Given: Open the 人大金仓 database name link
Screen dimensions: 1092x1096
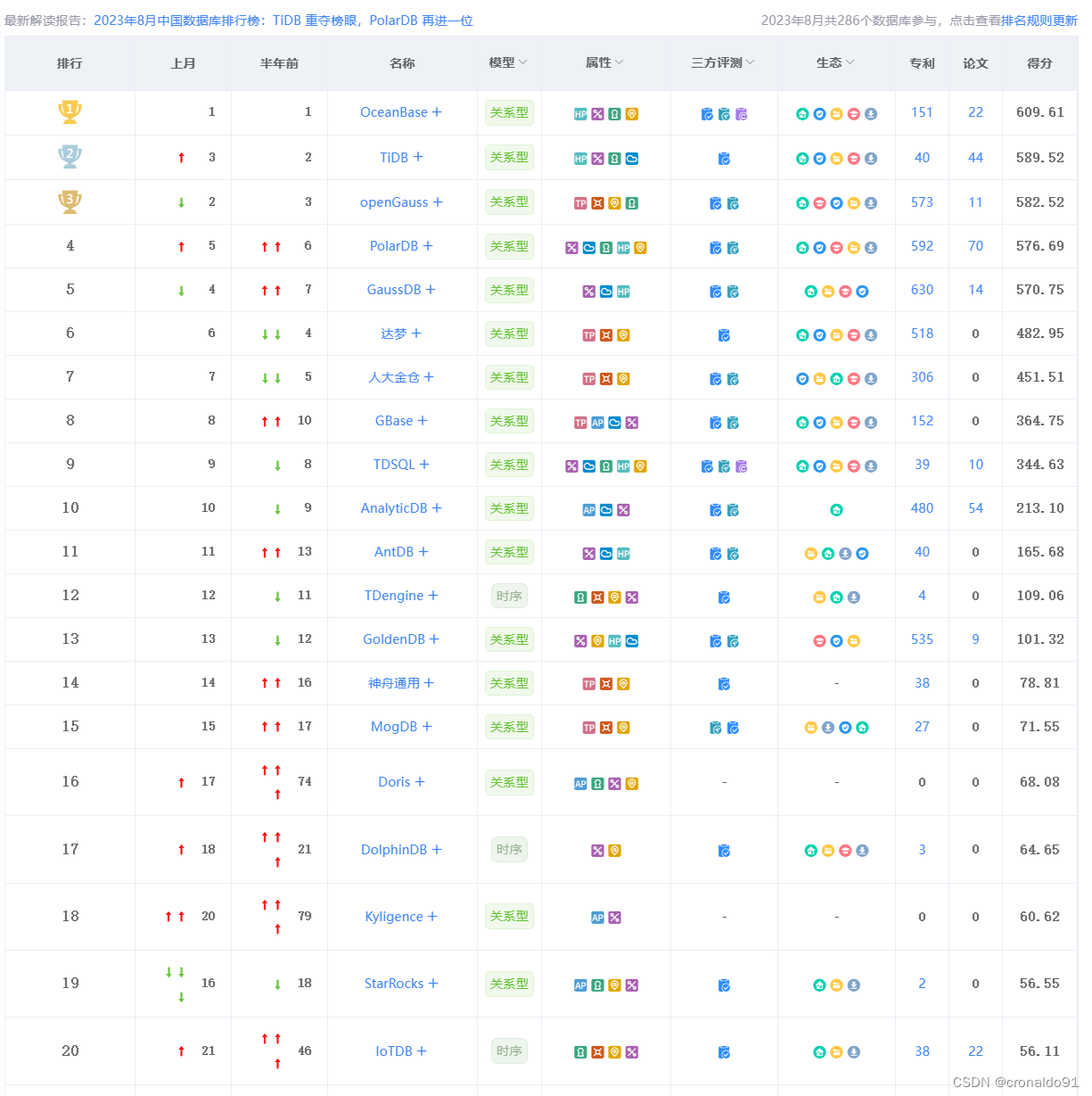Looking at the screenshot, I should 393,377.
